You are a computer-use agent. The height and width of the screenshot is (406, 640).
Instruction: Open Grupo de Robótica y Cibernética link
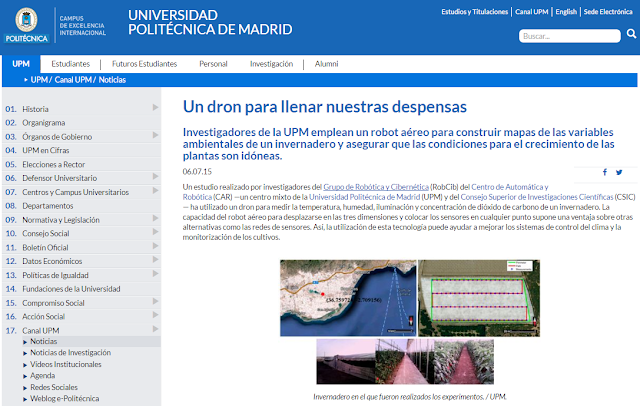(x=376, y=187)
